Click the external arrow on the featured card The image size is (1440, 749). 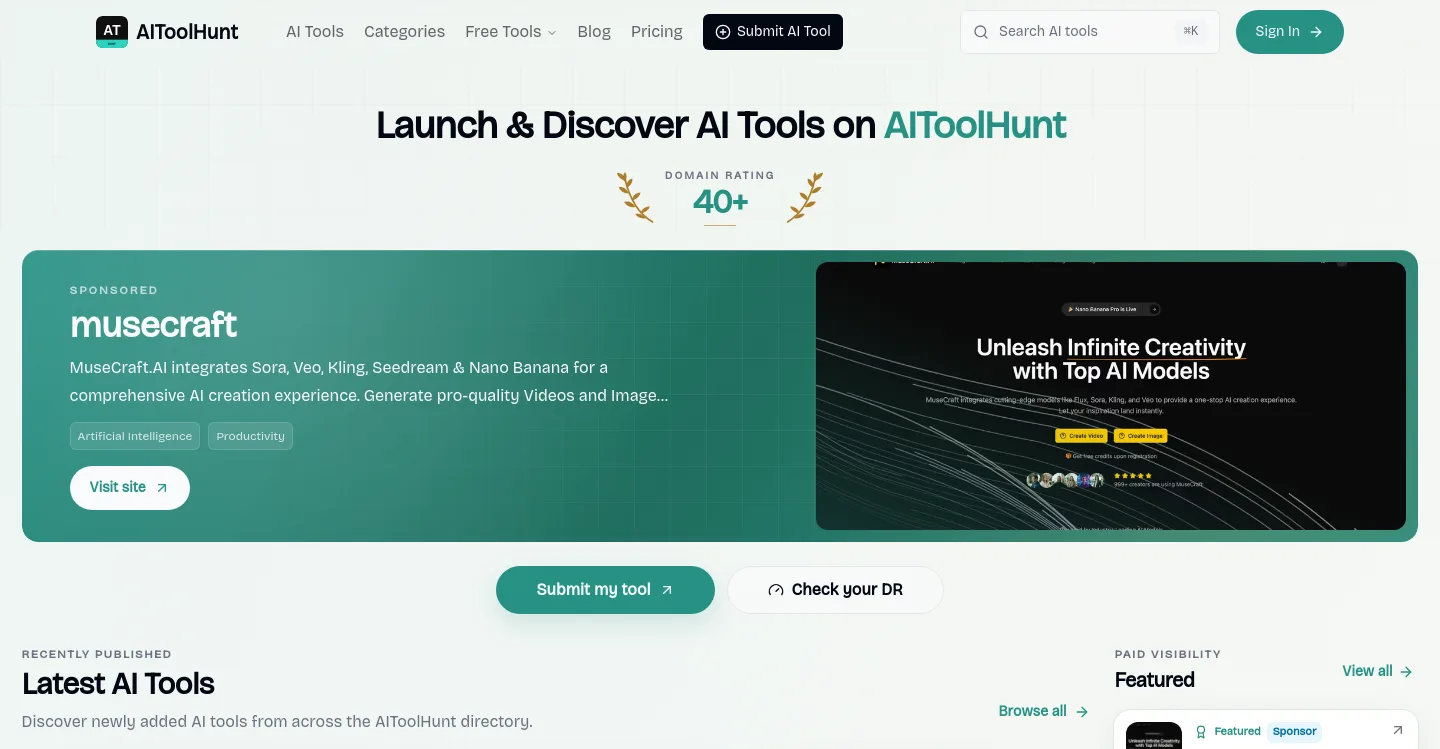(x=1397, y=731)
